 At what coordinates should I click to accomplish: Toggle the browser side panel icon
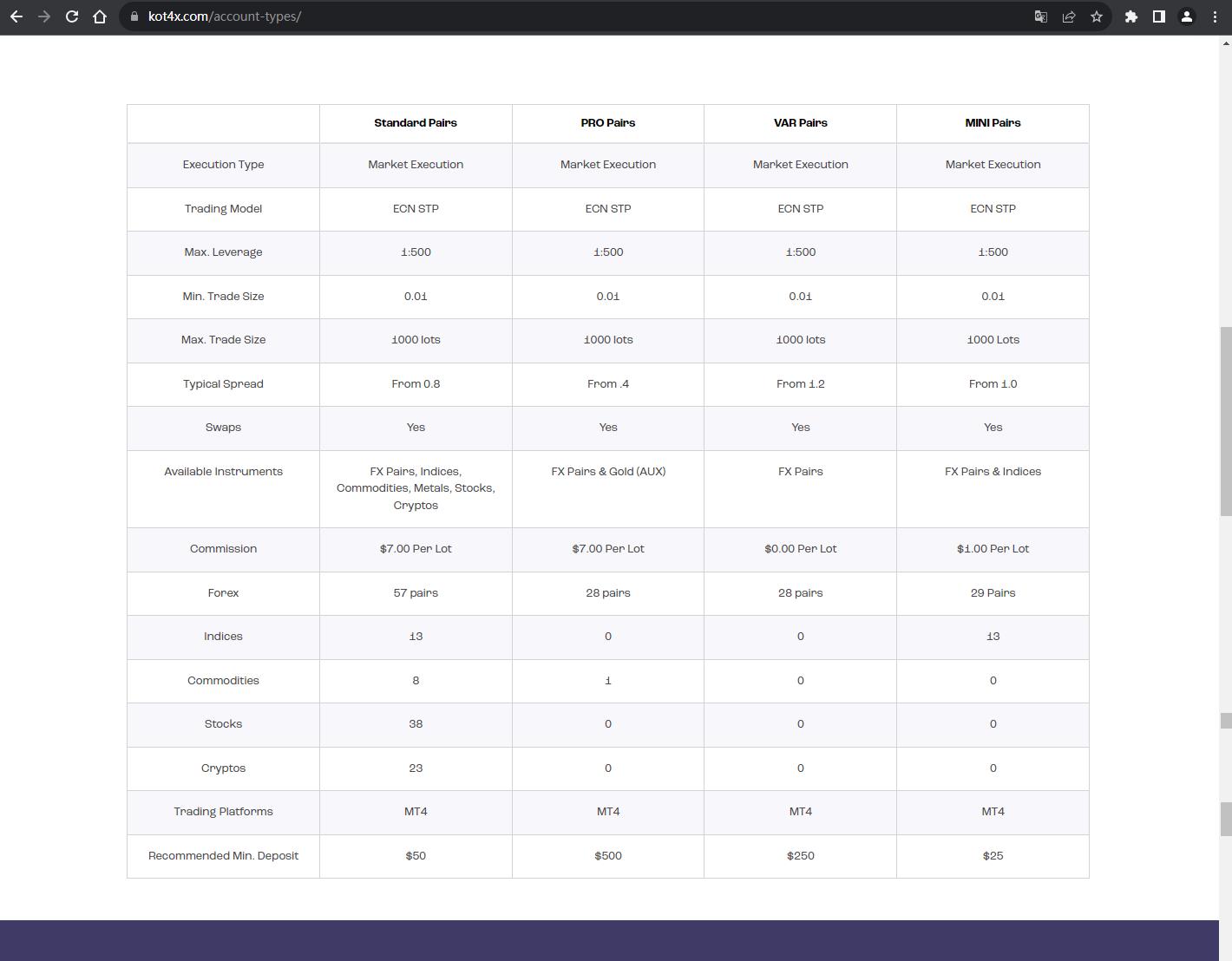pyautogui.click(x=1159, y=16)
